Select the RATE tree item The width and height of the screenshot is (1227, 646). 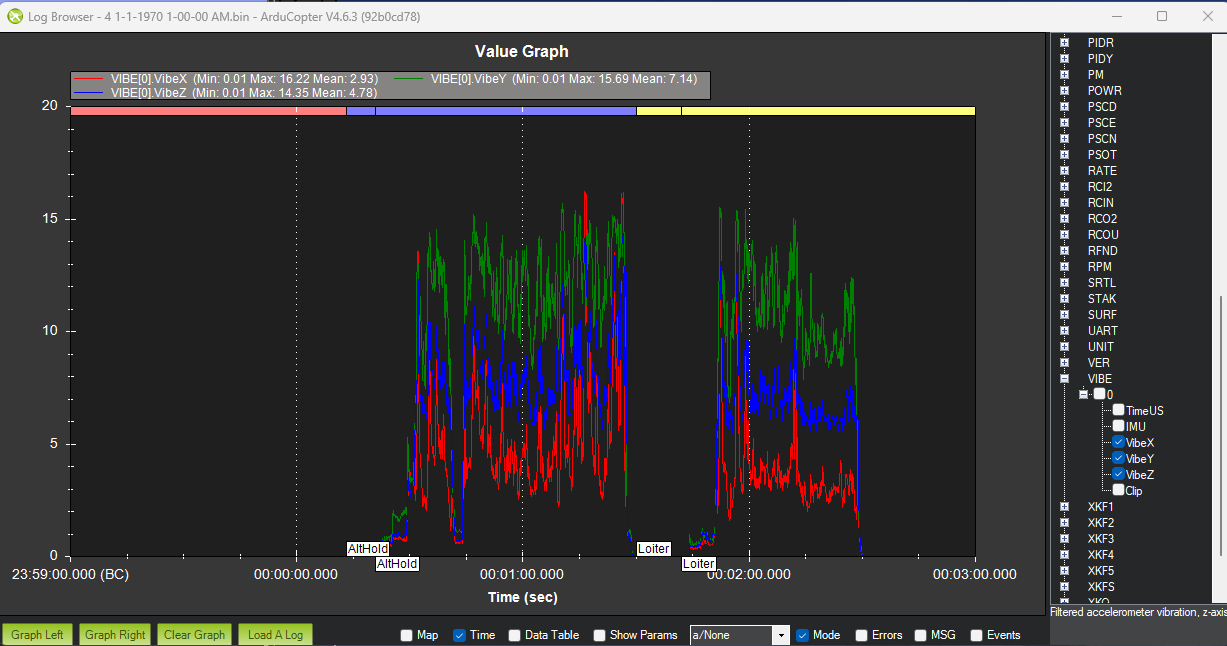[1102, 171]
